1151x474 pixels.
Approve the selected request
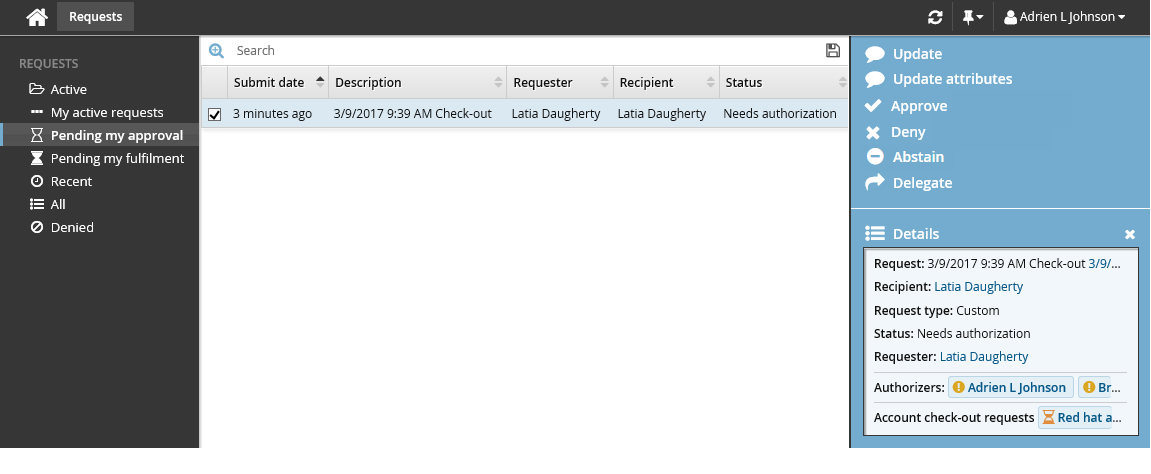pos(918,106)
